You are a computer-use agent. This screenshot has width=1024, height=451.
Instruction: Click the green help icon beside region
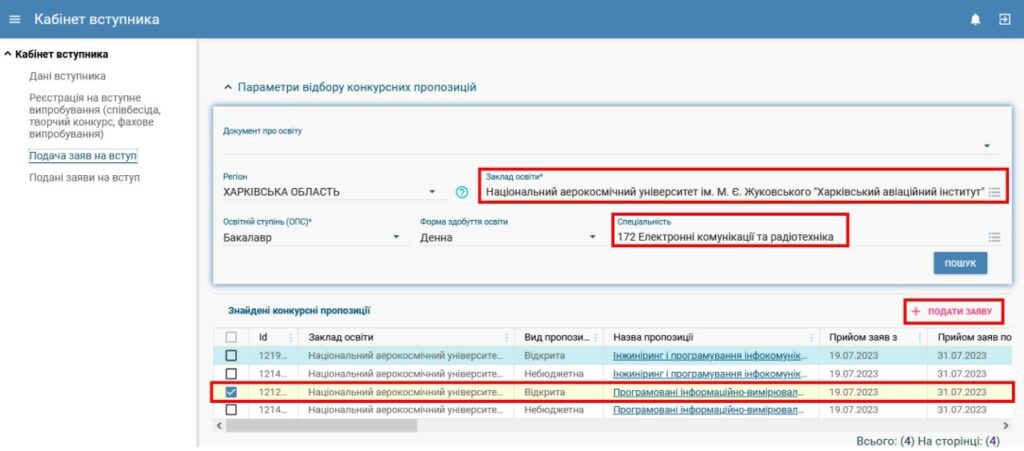click(462, 192)
